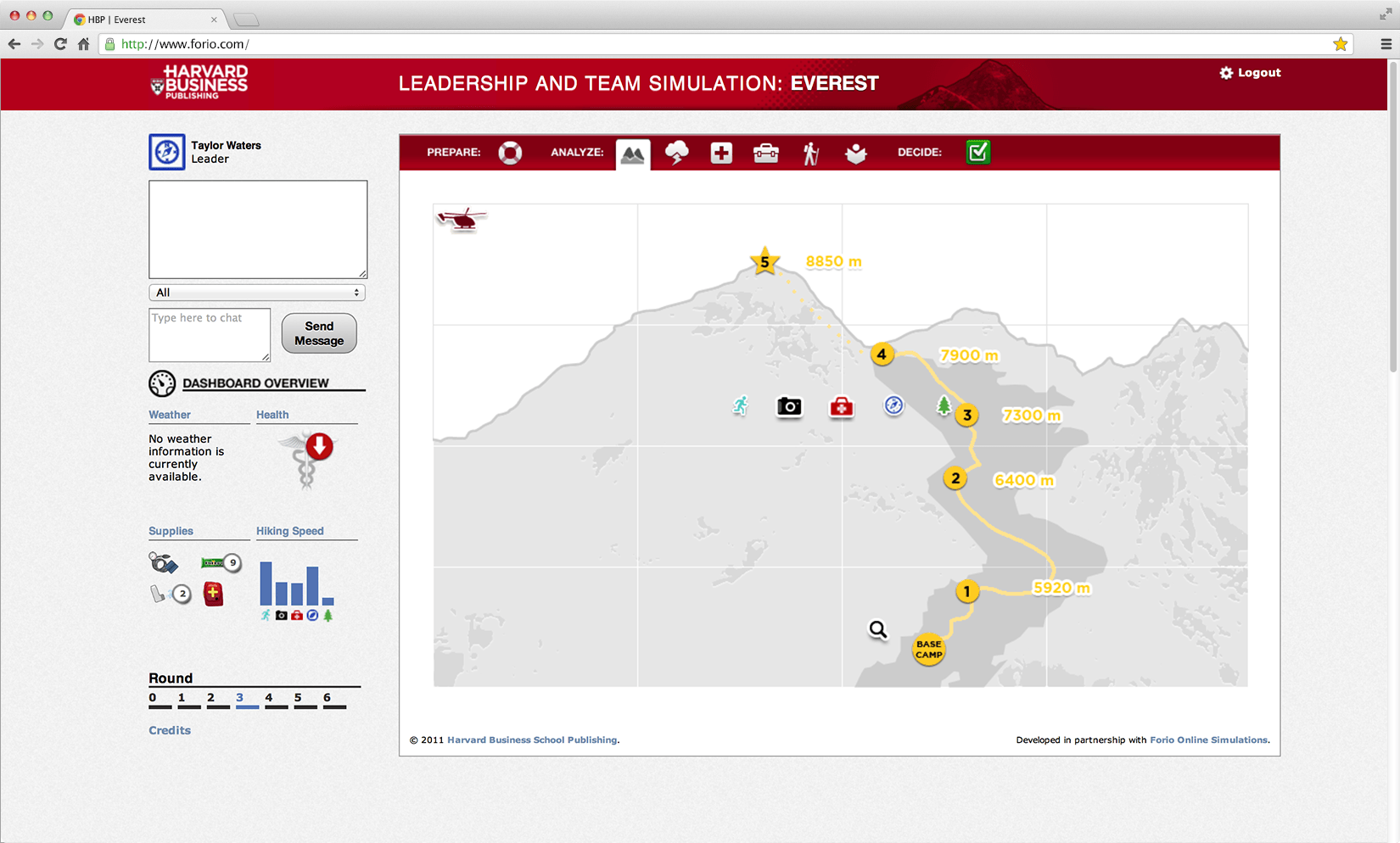This screenshot has height=843, width=1400.
Task: Click the green supply icon with 9
Action: [x=221, y=563]
